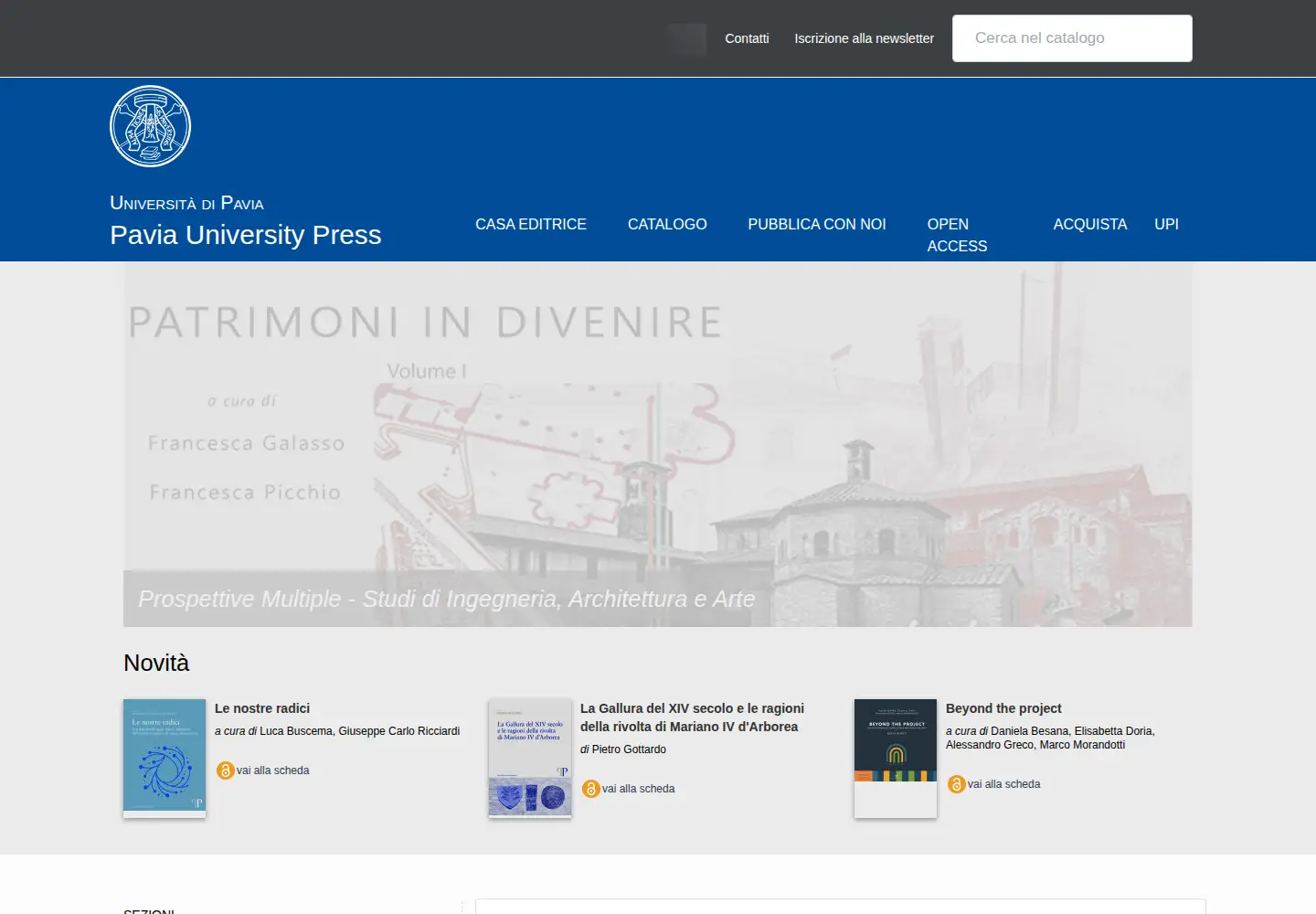Click open access icon for Beyond the project
Image resolution: width=1316 pixels, height=914 pixels.
(x=956, y=784)
